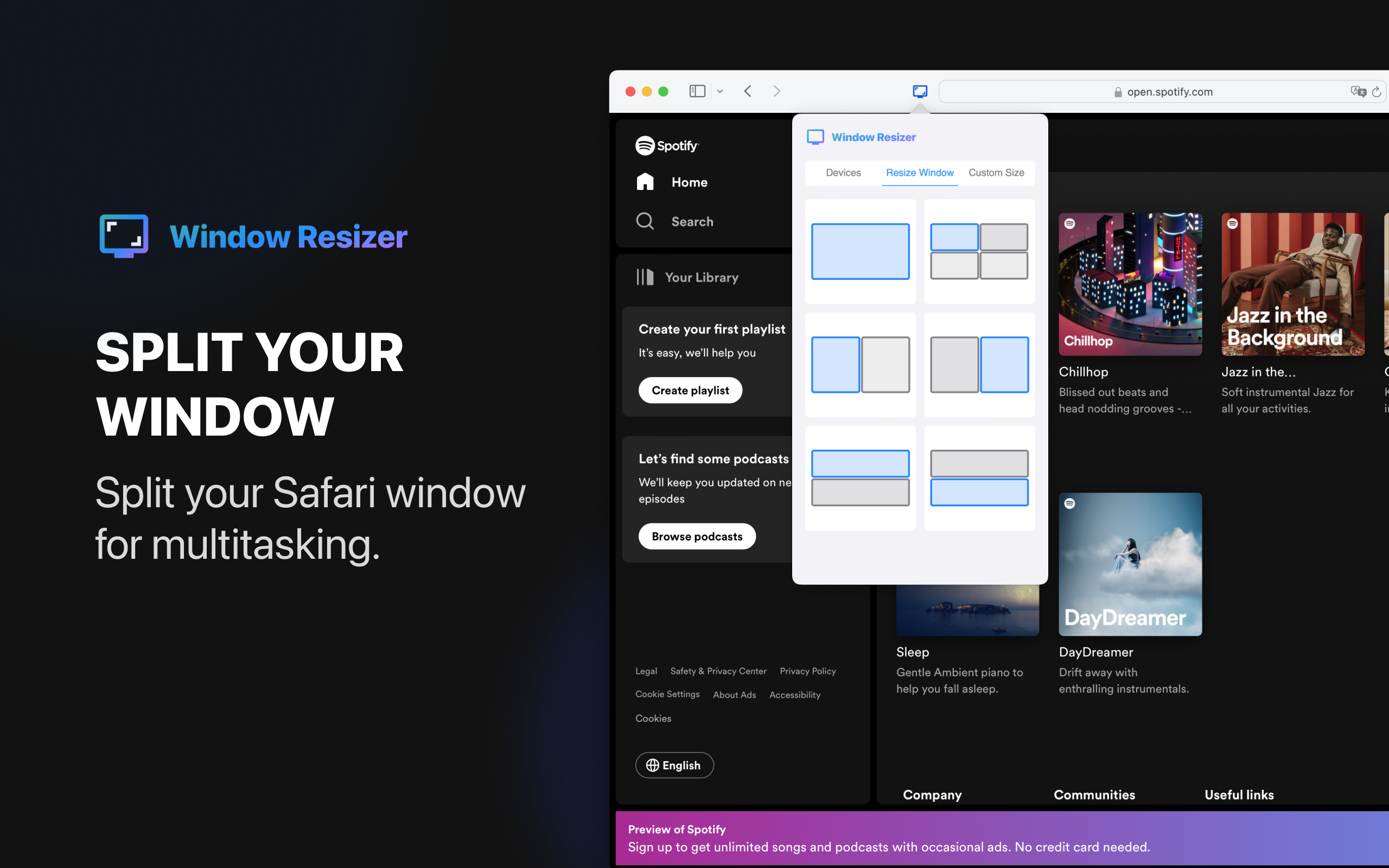Open the DayDreamer playlist cover
The width and height of the screenshot is (1389, 868).
(1130, 564)
